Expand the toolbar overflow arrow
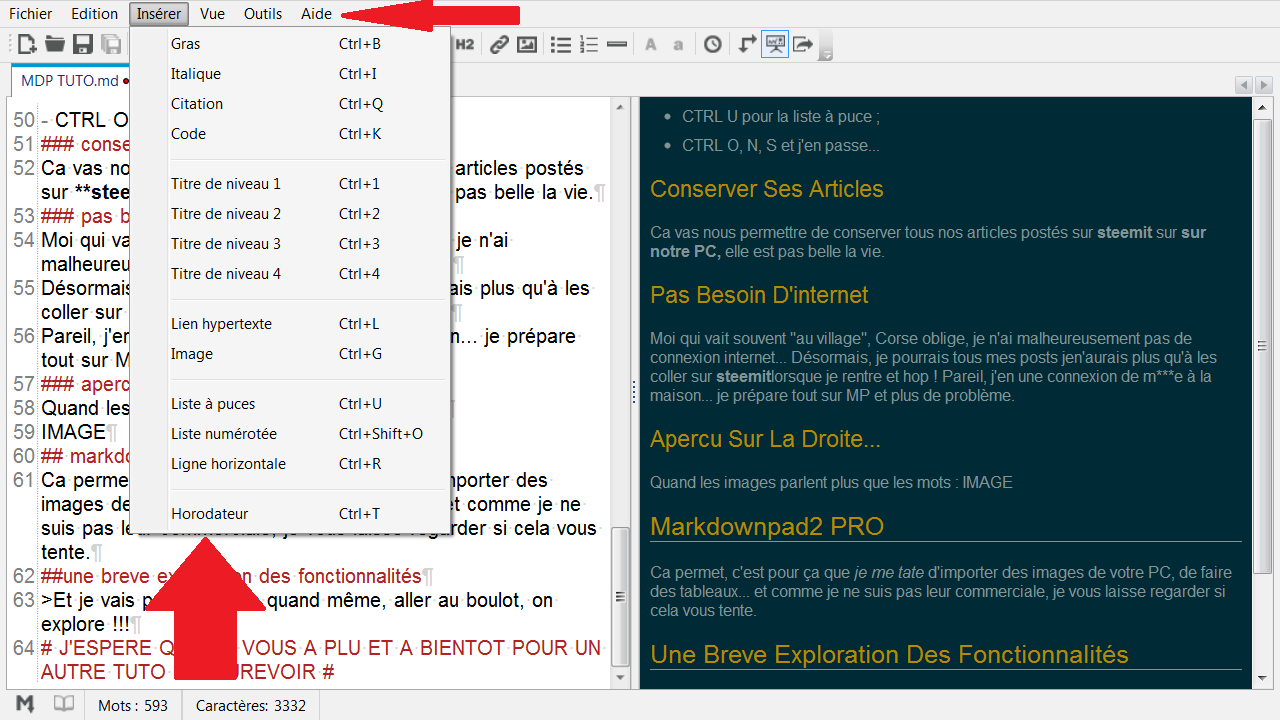Viewport: 1280px width, 720px height. [826, 47]
